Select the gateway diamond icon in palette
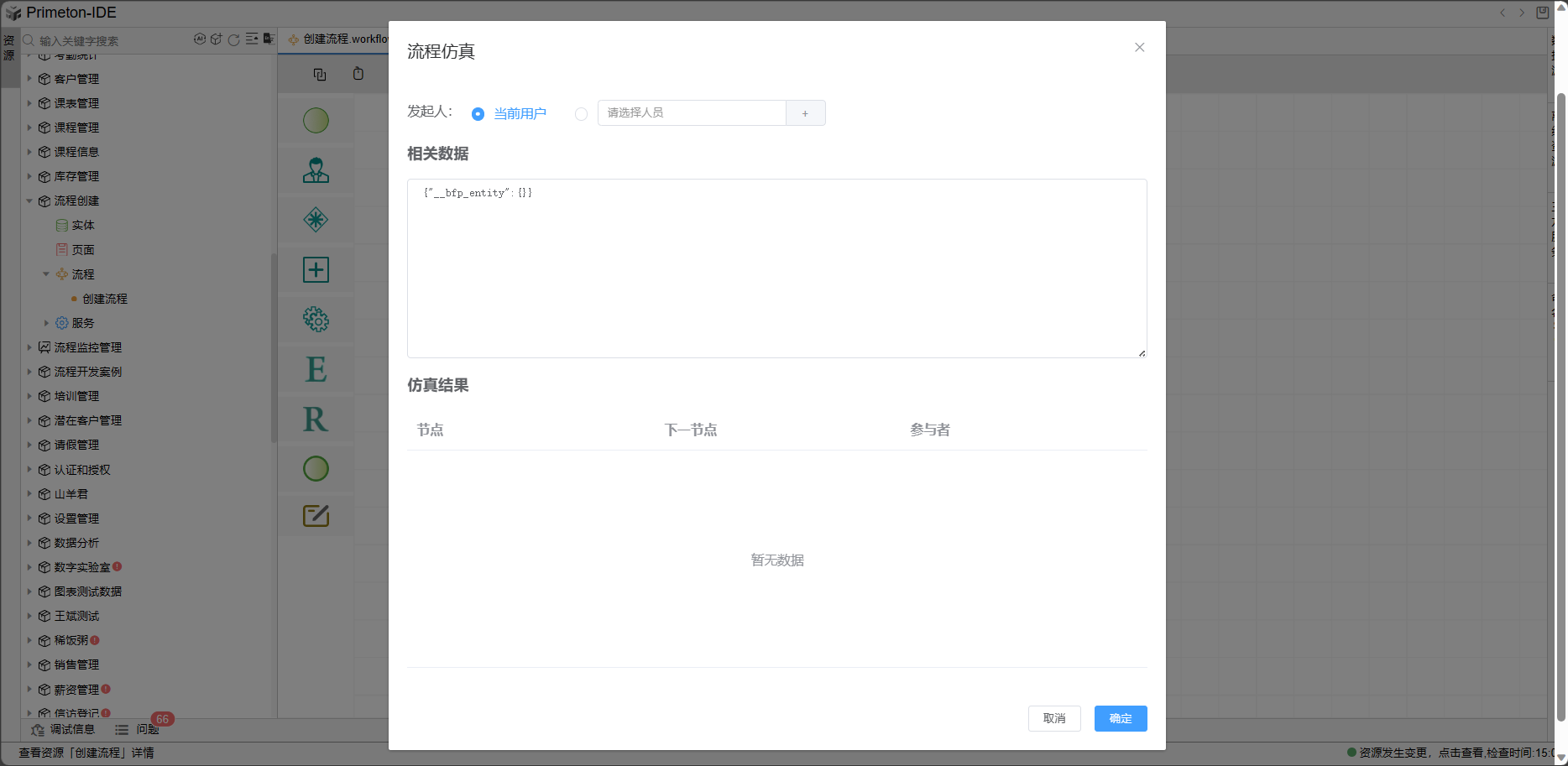 coord(316,220)
